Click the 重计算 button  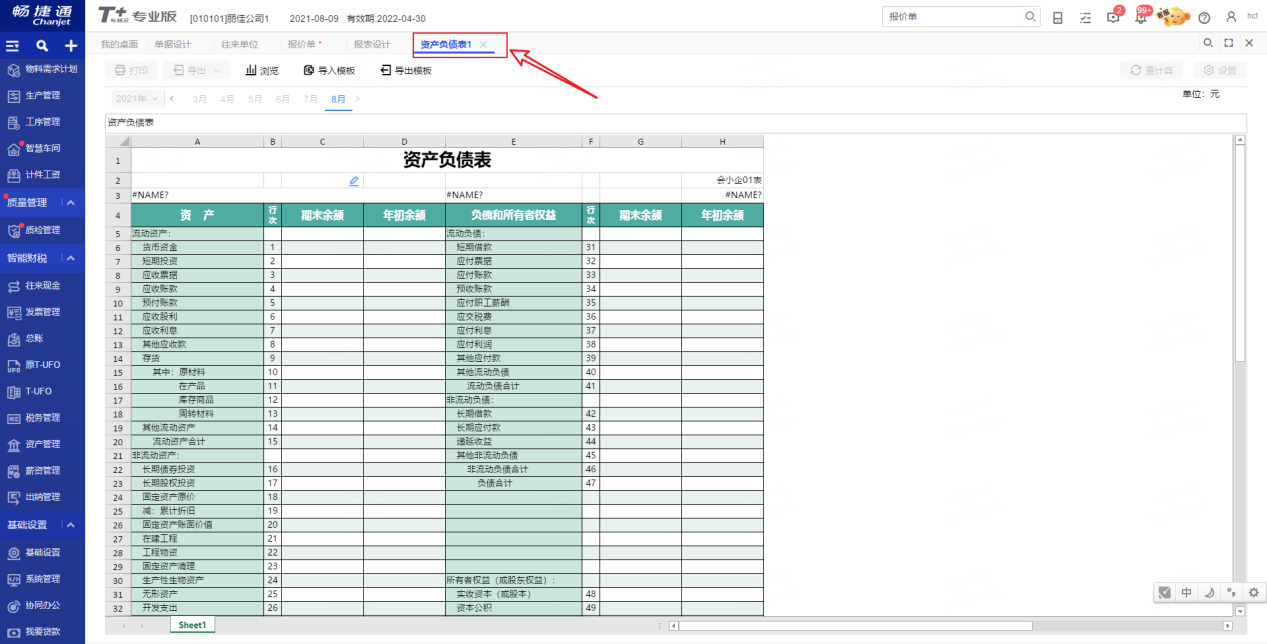pyautogui.click(x=1152, y=71)
